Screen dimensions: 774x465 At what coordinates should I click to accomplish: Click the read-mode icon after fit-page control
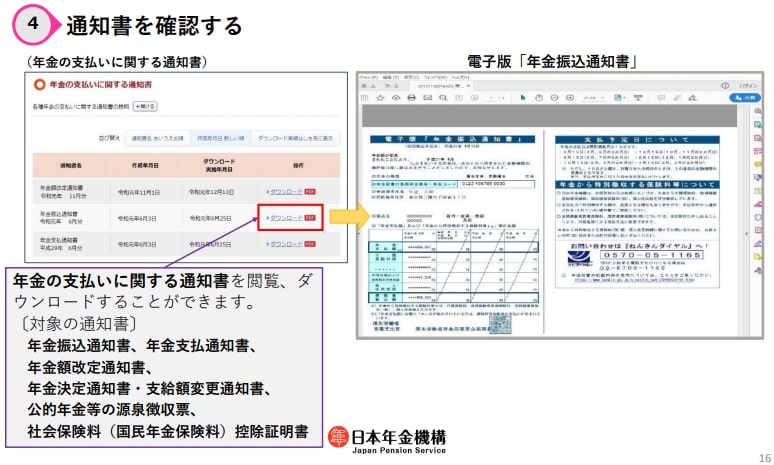[x=638, y=98]
